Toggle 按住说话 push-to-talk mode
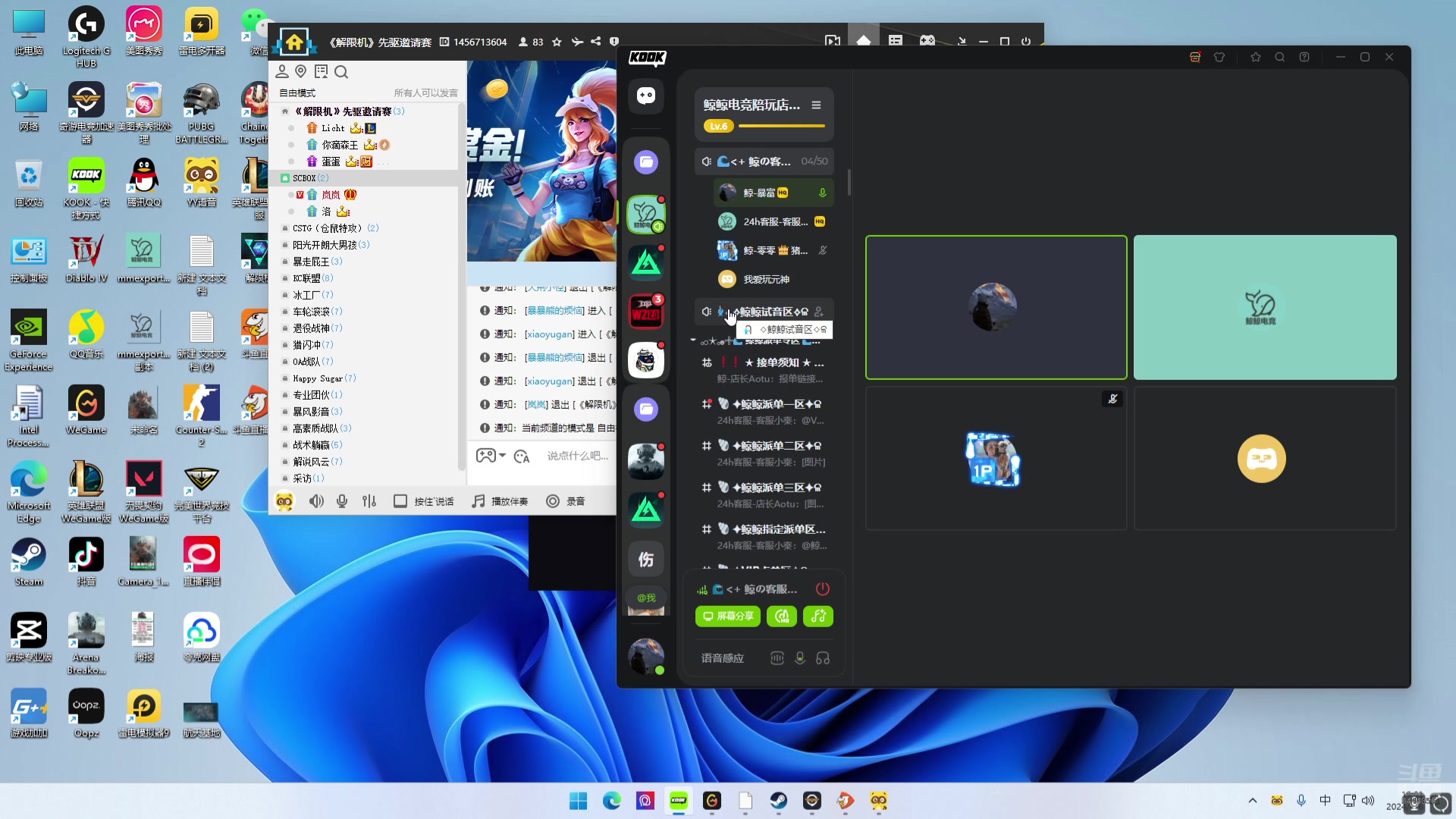 click(x=424, y=501)
